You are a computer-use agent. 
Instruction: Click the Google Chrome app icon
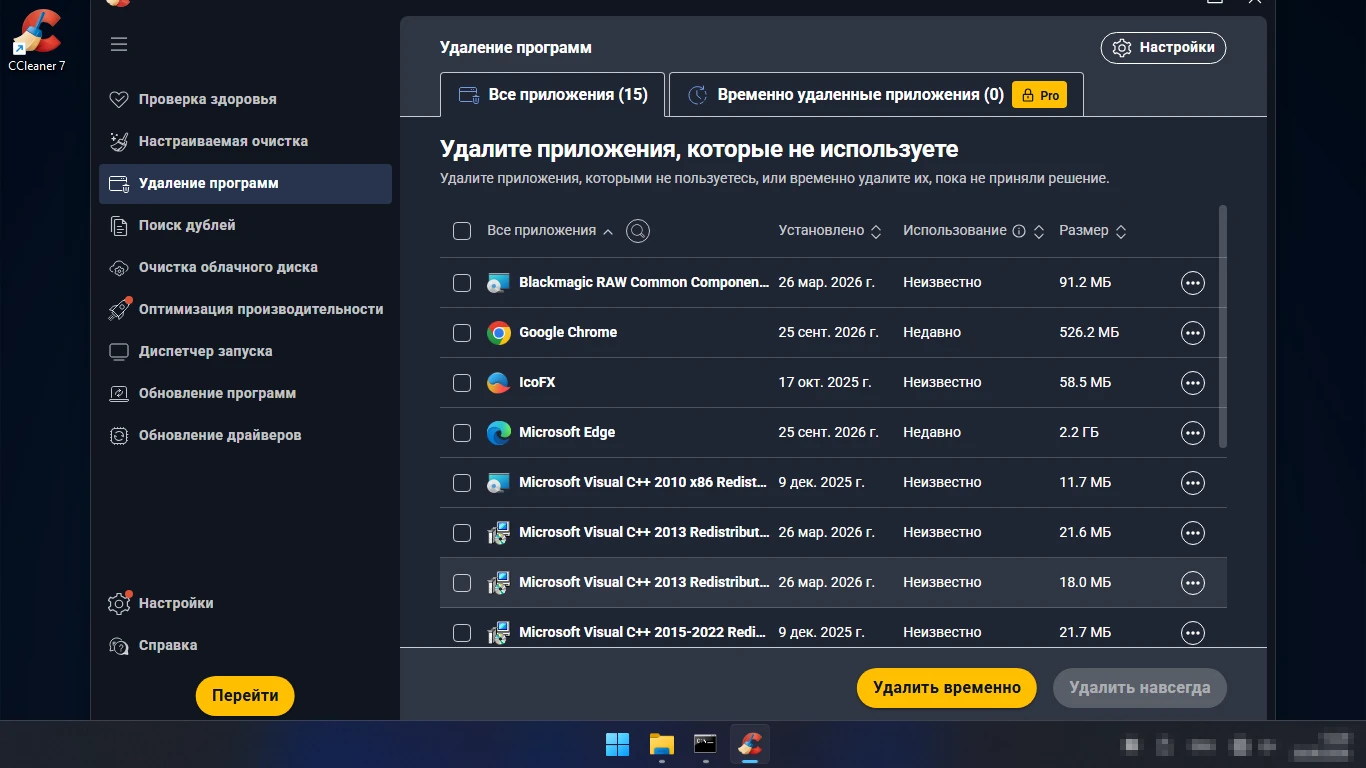[x=499, y=333]
